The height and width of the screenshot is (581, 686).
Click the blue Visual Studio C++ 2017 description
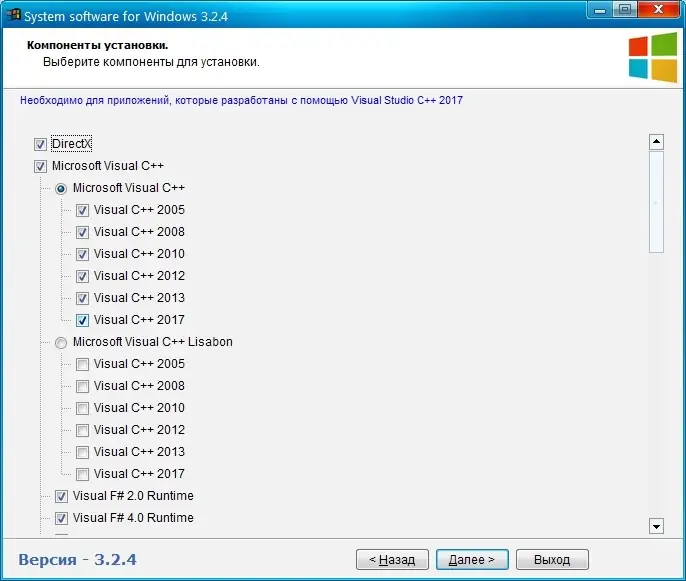(242, 100)
